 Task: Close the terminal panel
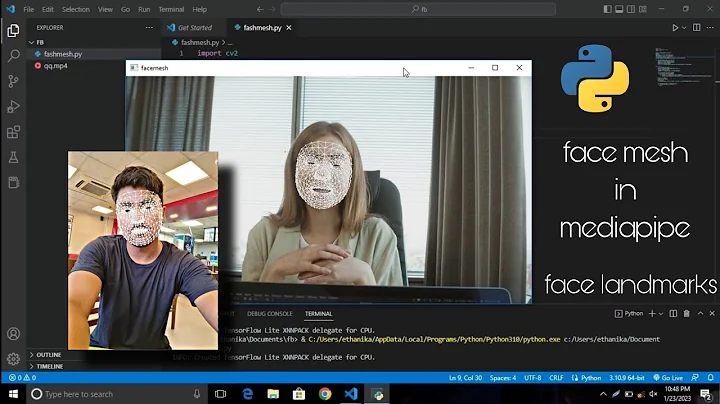pyautogui.click(x=712, y=314)
